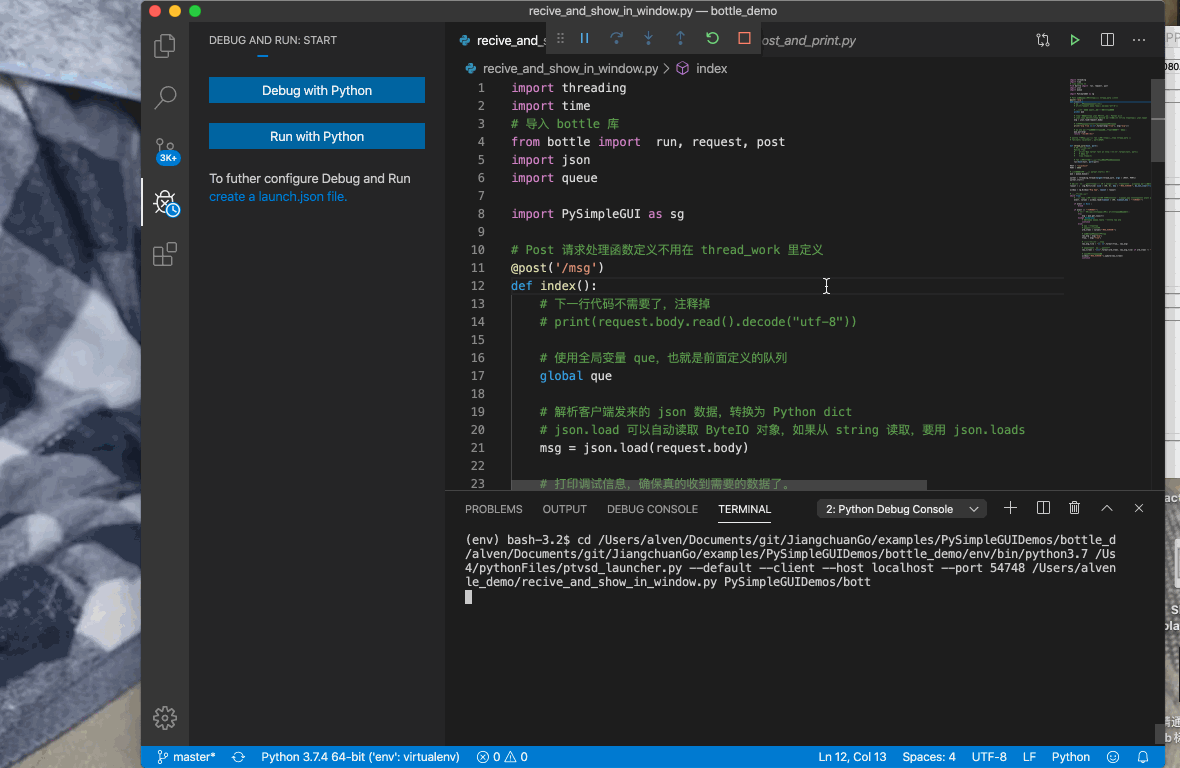Change indentation via Spaces: 4

coord(929,757)
